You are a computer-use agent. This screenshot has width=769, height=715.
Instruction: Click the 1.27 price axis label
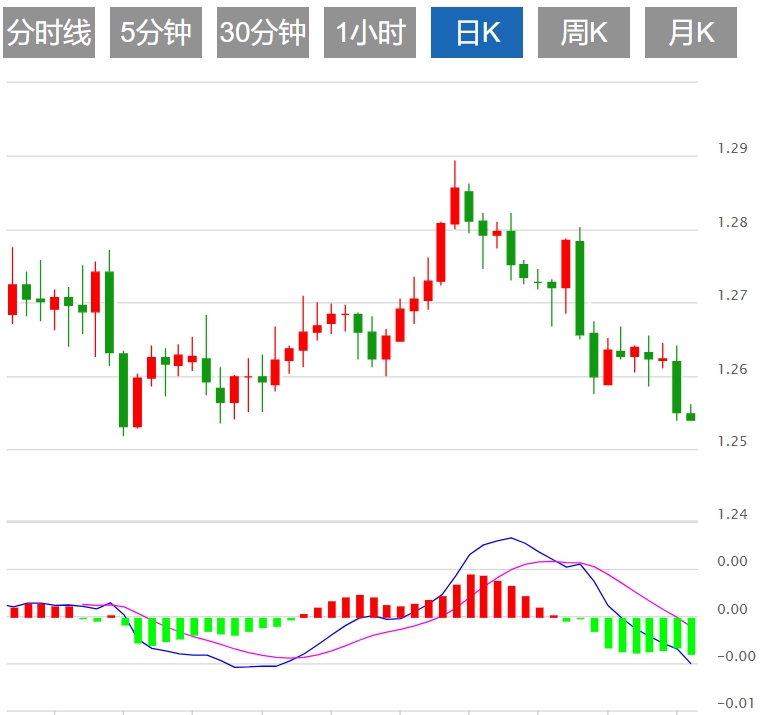click(x=732, y=295)
